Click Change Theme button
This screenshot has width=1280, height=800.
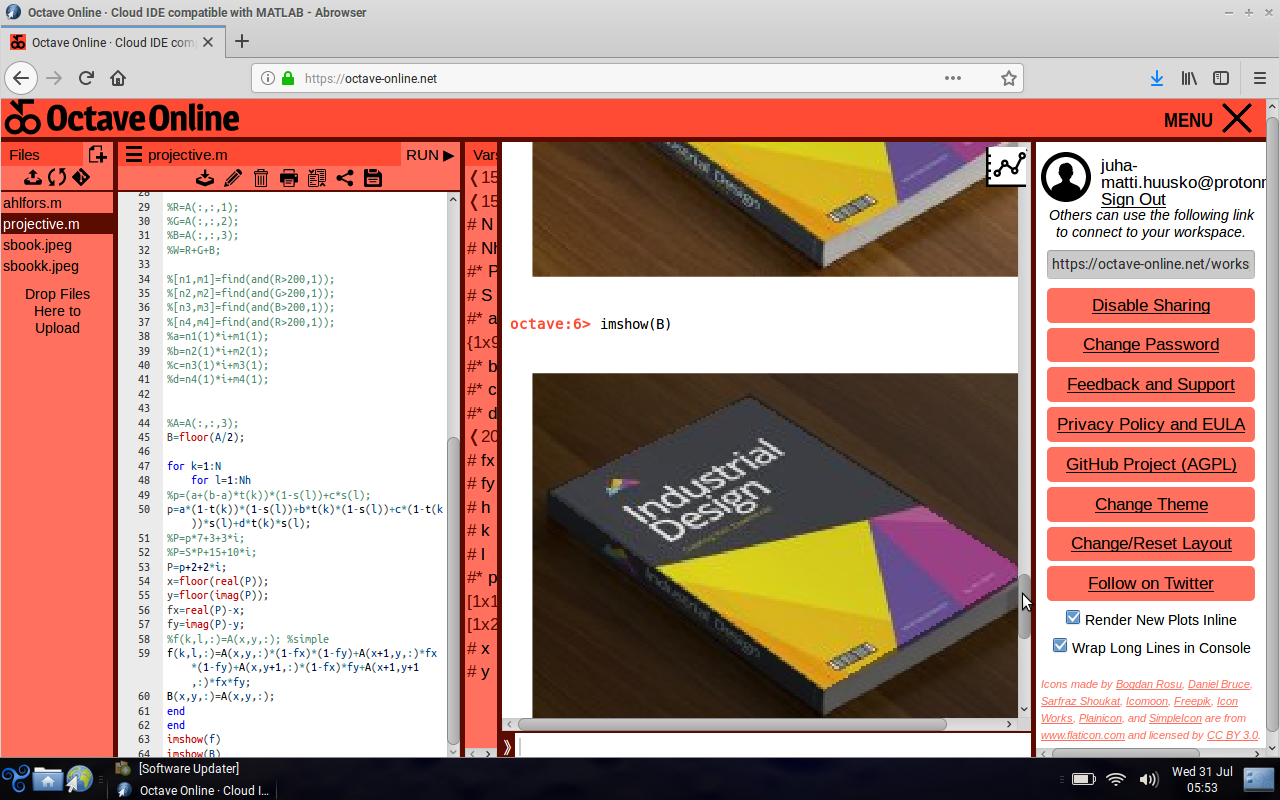[1151, 504]
